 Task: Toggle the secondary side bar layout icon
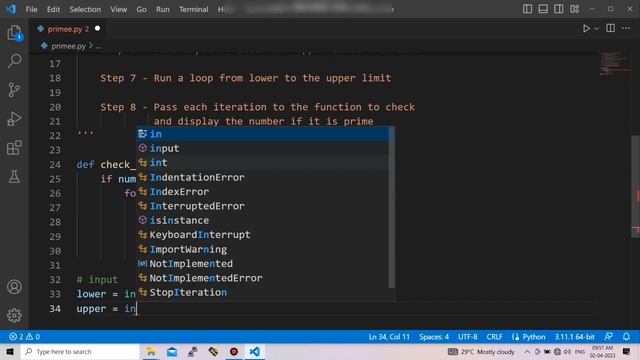tap(558, 9)
